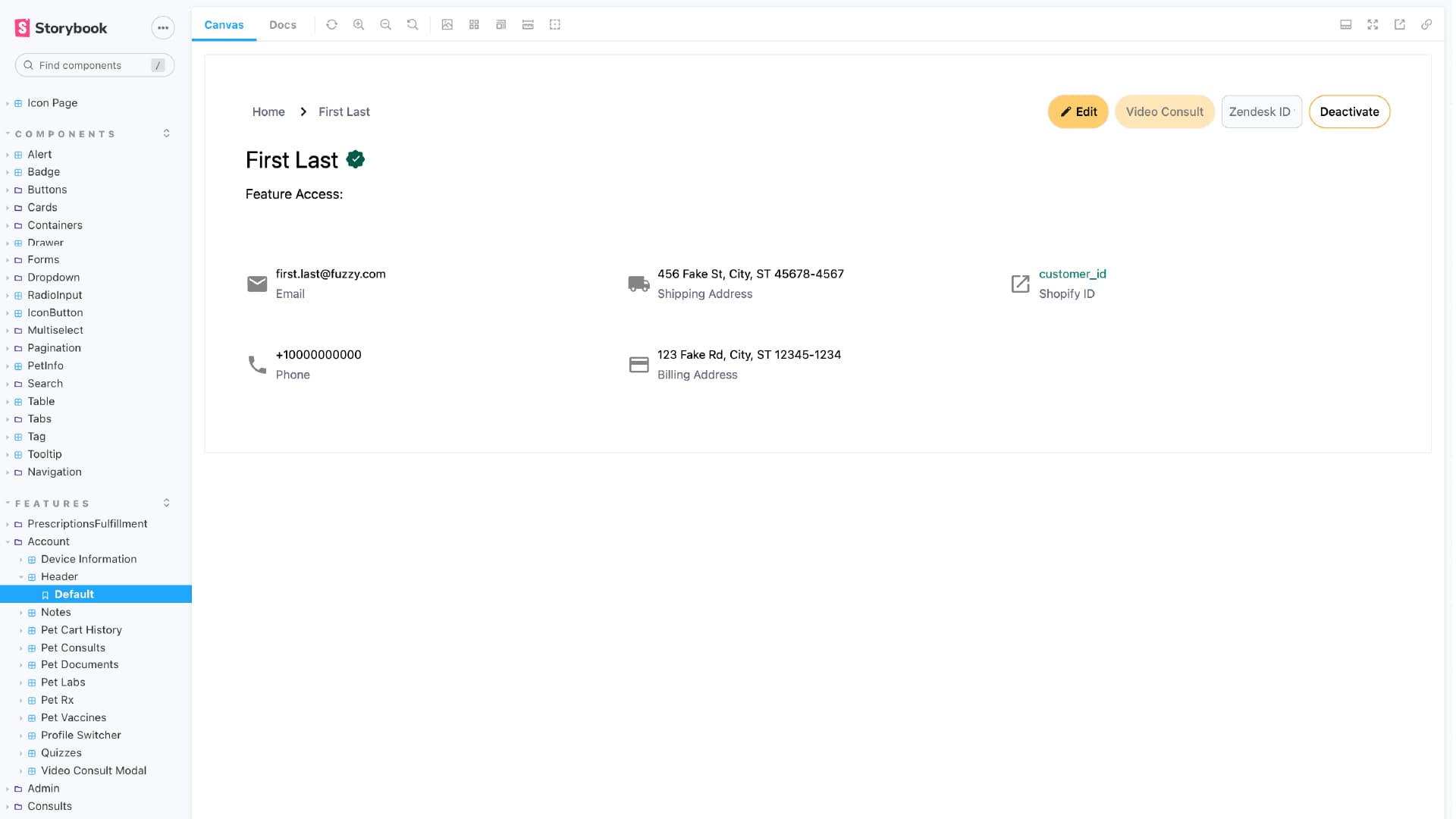Click the customer_id Shopify link
This screenshot has height=819, width=1456.
click(x=1073, y=274)
